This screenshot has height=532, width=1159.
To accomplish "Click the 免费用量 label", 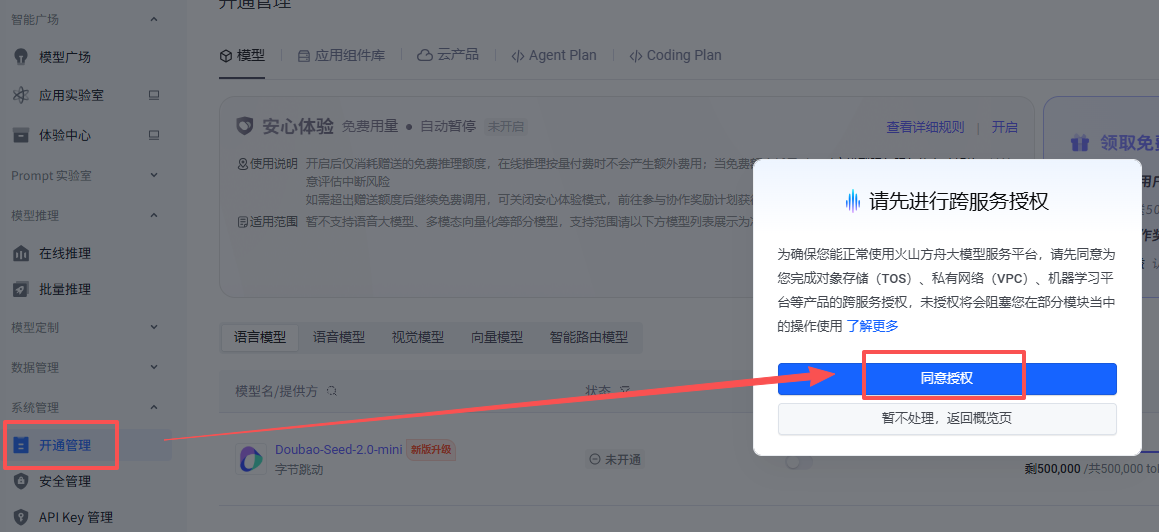I will coord(370,126).
